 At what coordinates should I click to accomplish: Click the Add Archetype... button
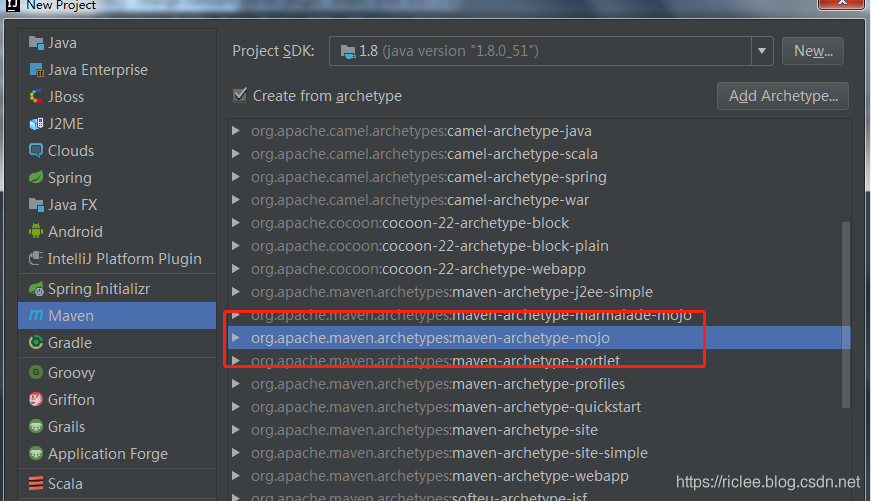[x=783, y=96]
